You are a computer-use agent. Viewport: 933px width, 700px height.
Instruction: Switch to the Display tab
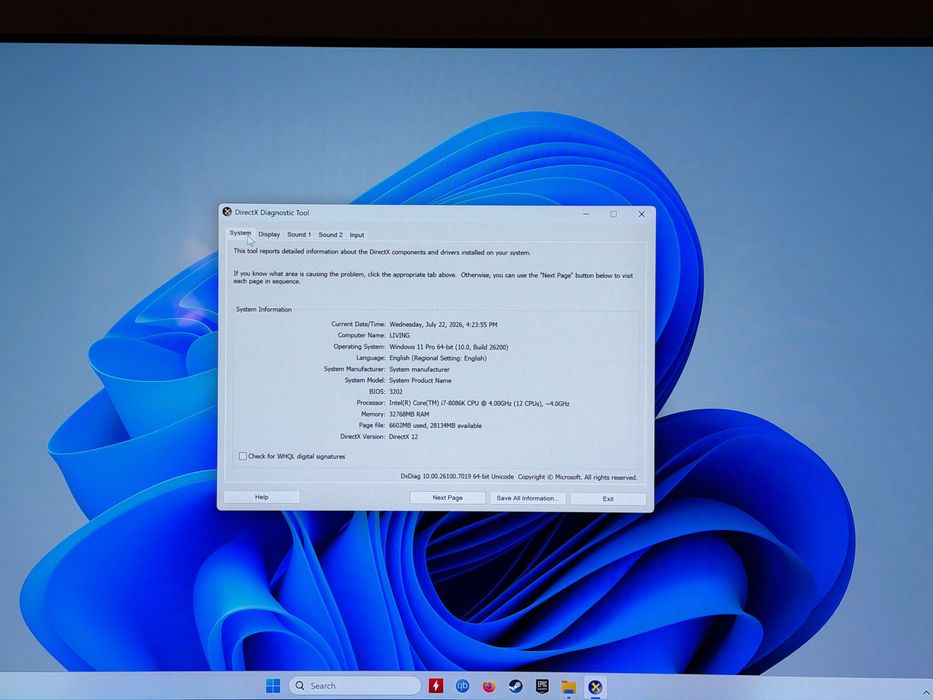(x=269, y=234)
